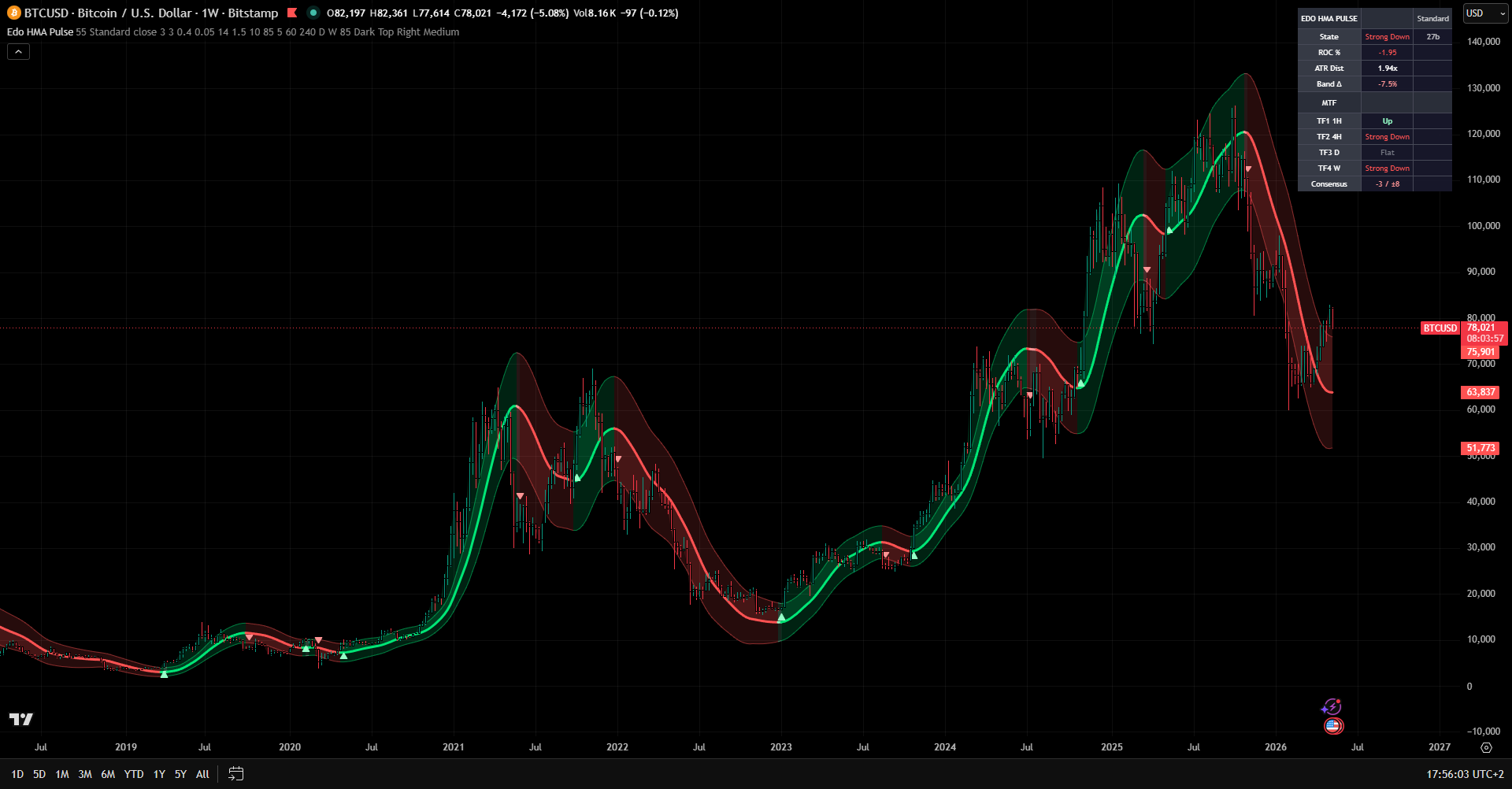Click the TF4 W Strong Down cell
1512x789 pixels.
tap(1388, 169)
